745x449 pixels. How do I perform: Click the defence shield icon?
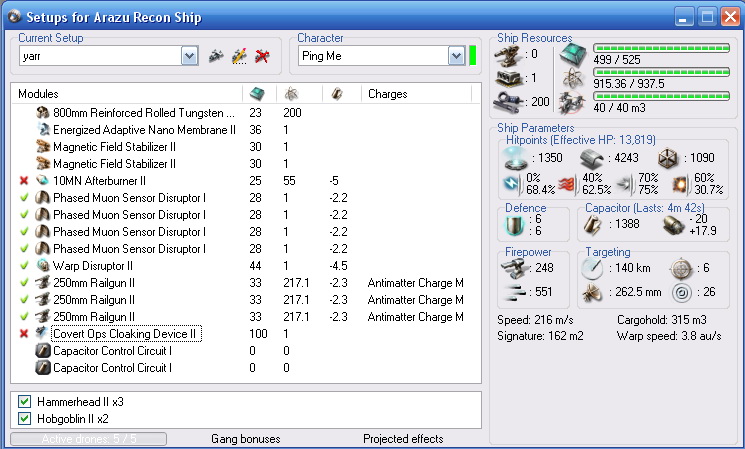tap(515, 225)
